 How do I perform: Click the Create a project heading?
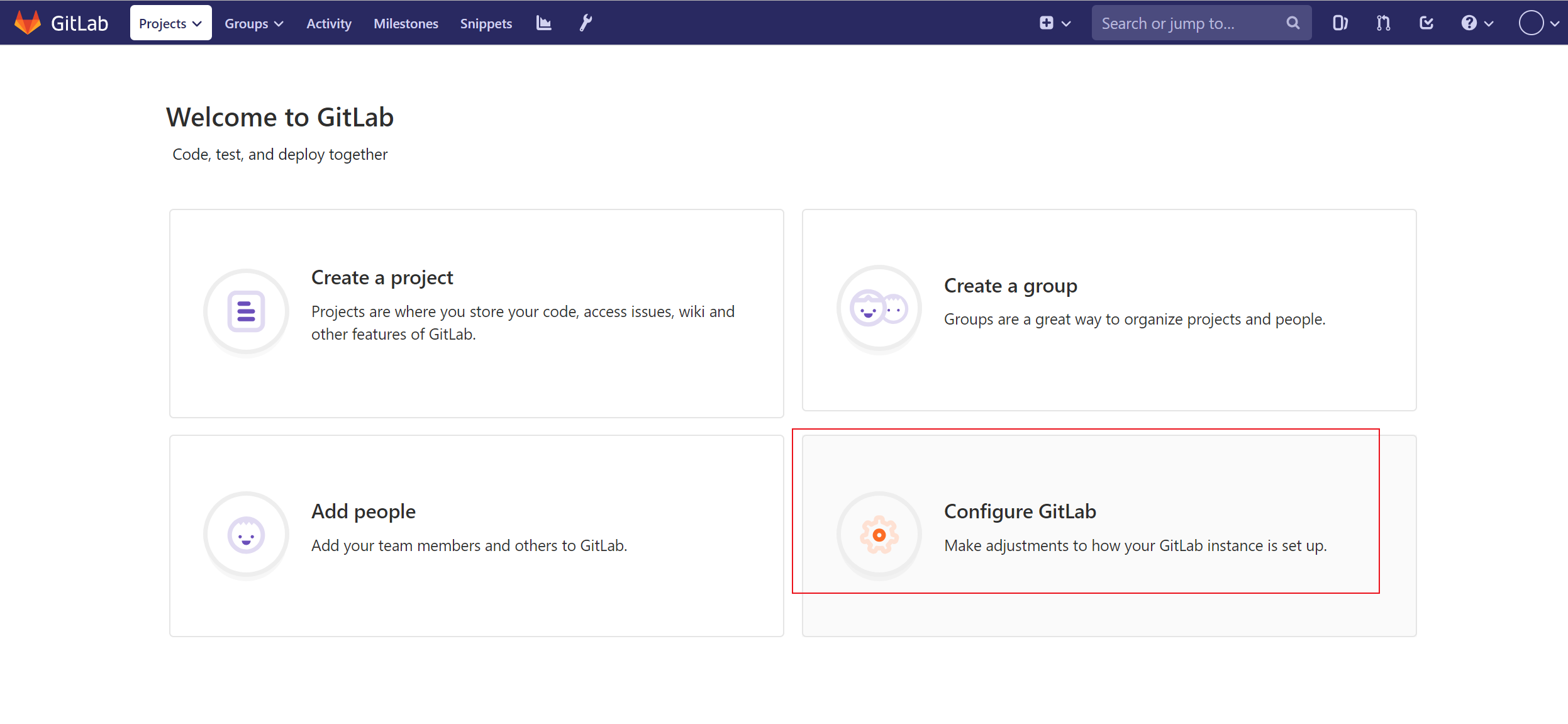point(382,277)
